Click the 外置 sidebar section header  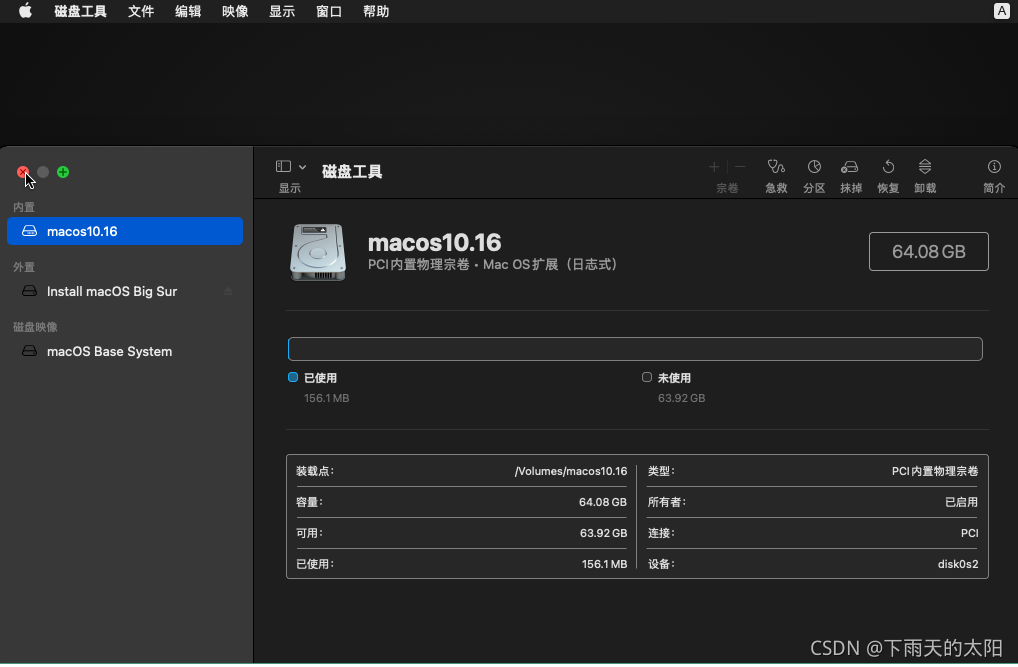tap(24, 267)
